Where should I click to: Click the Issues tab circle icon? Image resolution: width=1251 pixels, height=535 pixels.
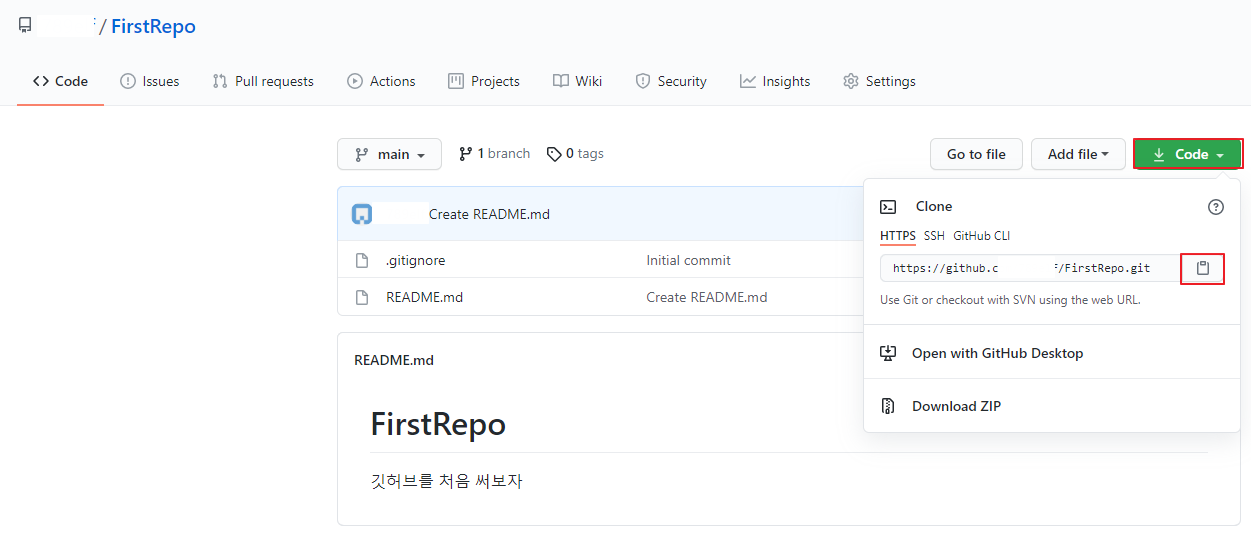[x=128, y=81]
